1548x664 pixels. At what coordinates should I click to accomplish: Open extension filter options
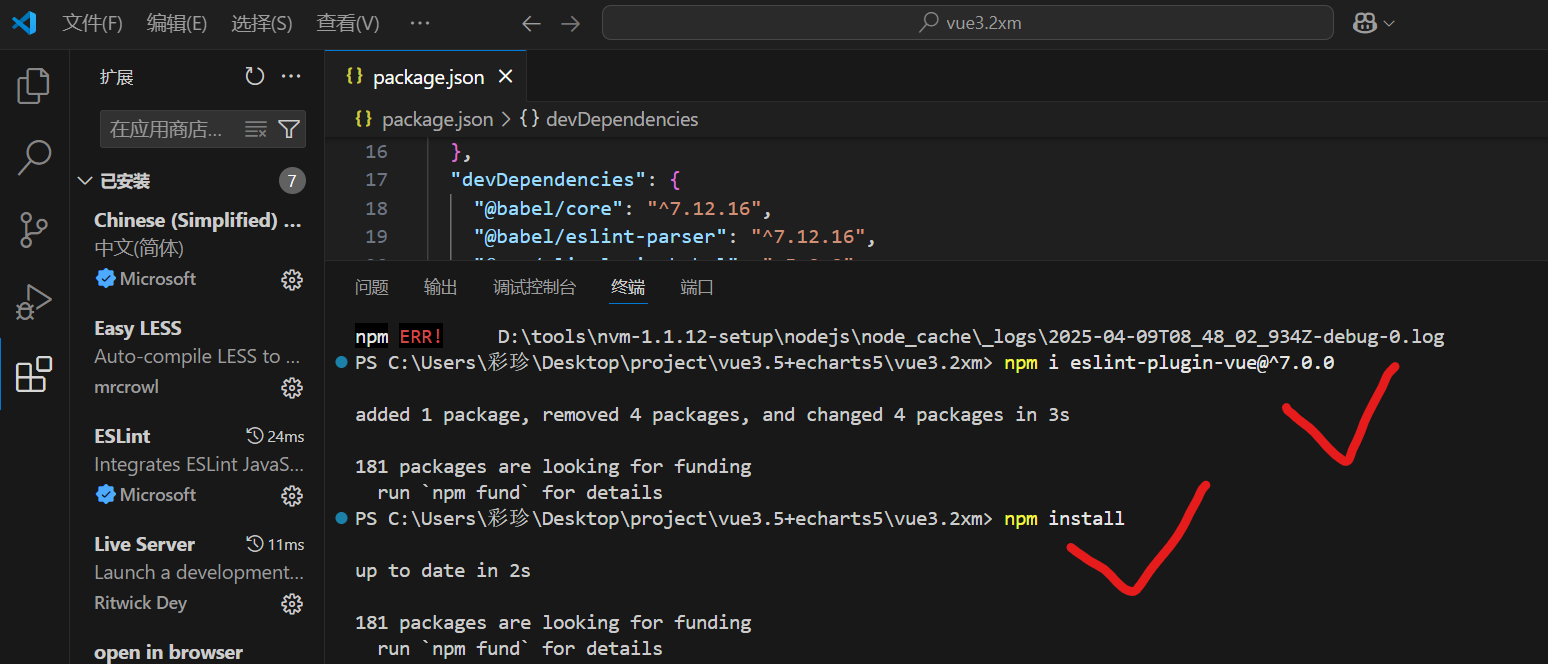tap(288, 129)
